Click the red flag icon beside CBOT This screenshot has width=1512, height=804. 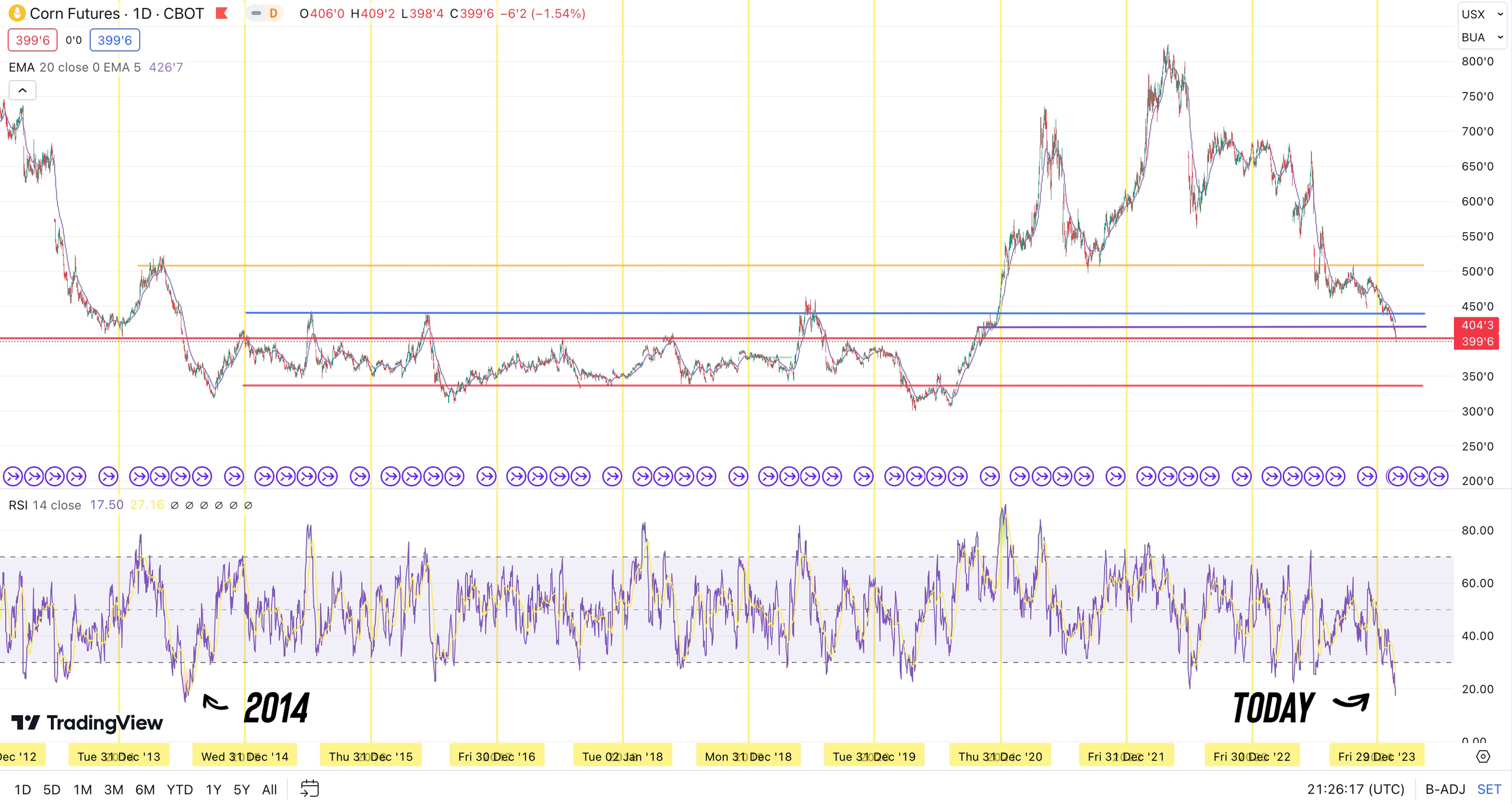click(222, 13)
